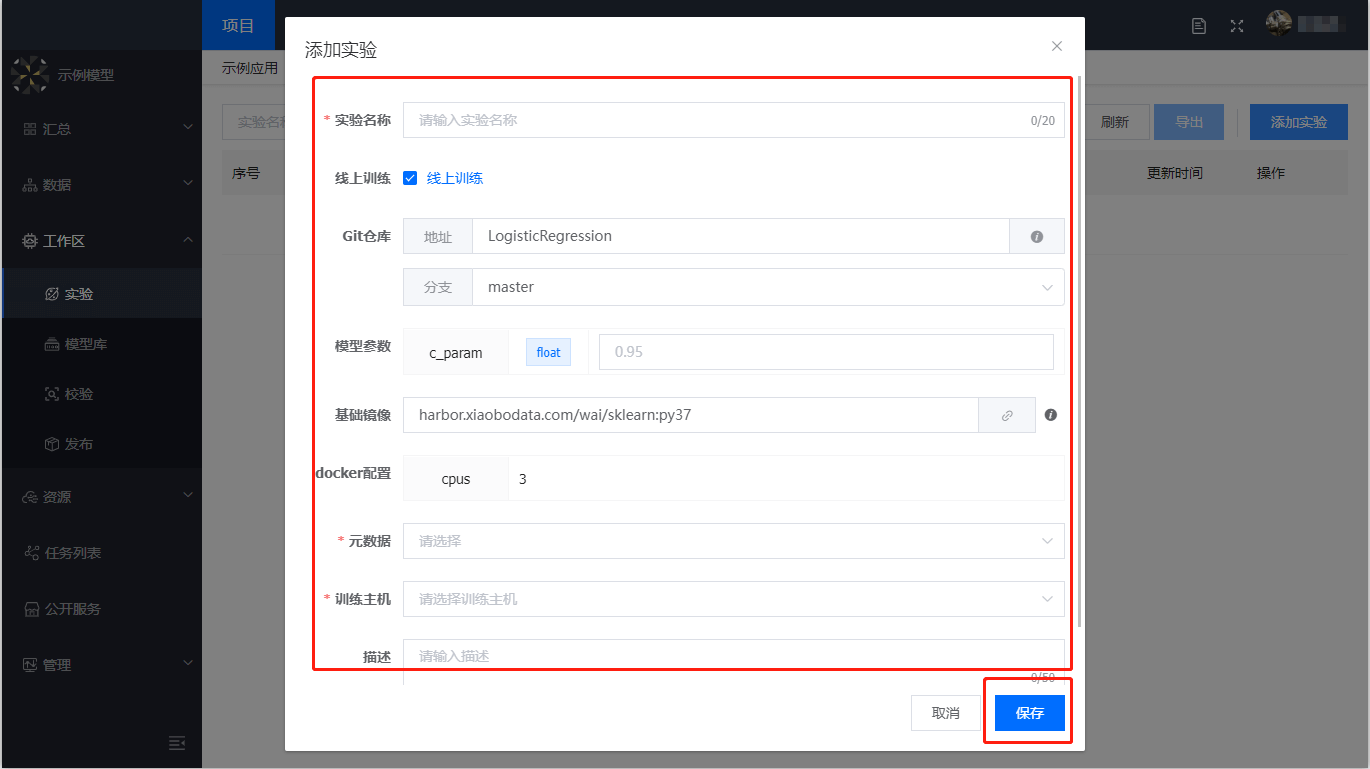Image resolution: width=1370 pixels, height=769 pixels.
Task: Click the 模型库 sidebar icon
Action: point(52,344)
